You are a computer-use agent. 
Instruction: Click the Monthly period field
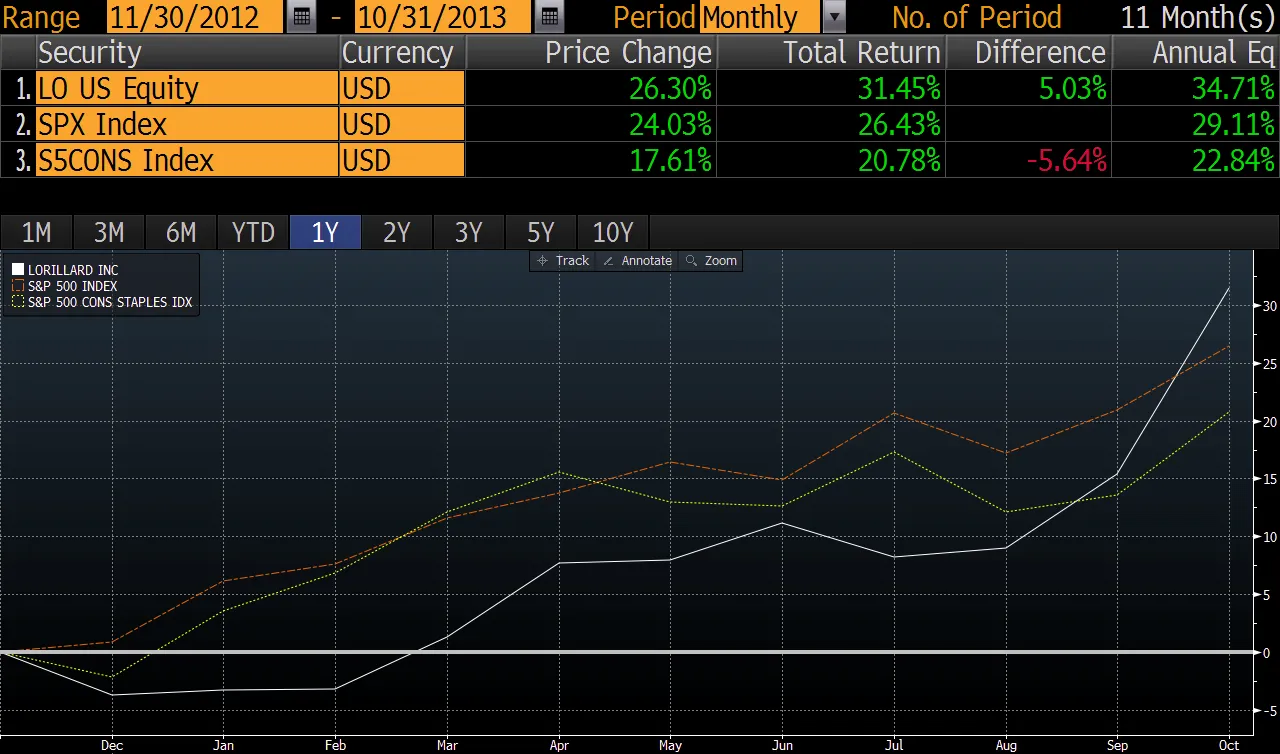click(x=760, y=17)
